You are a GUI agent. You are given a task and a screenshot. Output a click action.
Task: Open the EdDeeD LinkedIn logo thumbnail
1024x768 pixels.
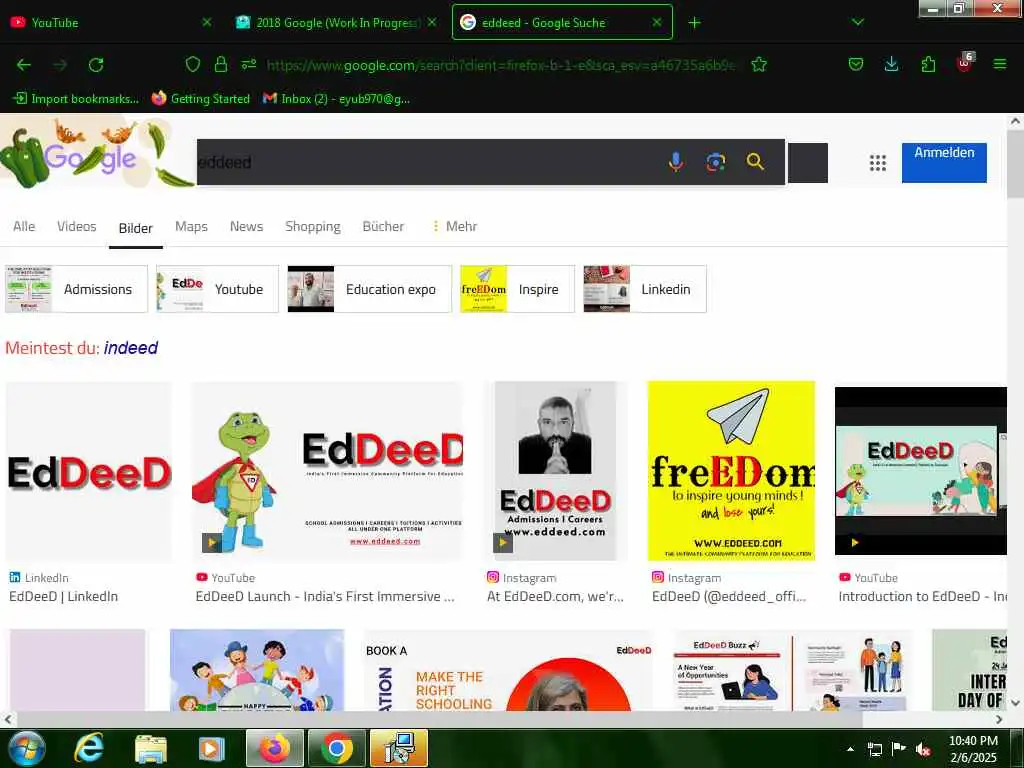89,472
